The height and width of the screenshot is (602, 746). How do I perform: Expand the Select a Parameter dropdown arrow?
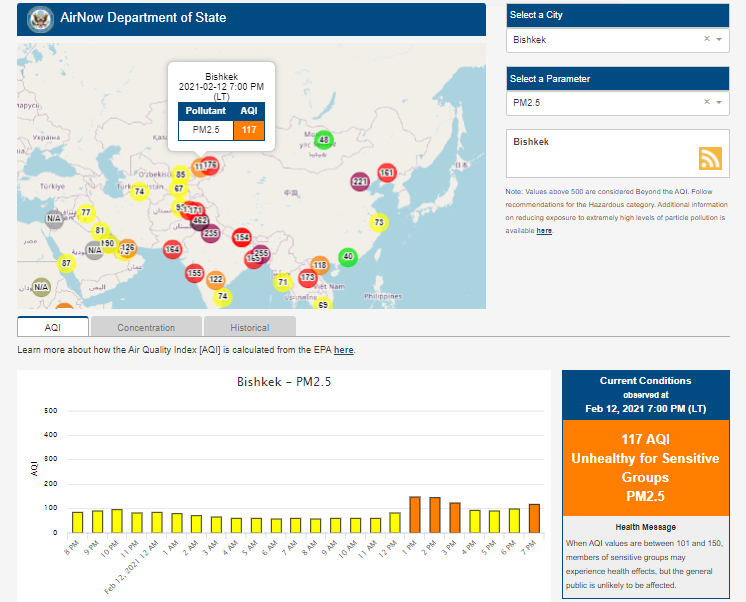coord(719,102)
